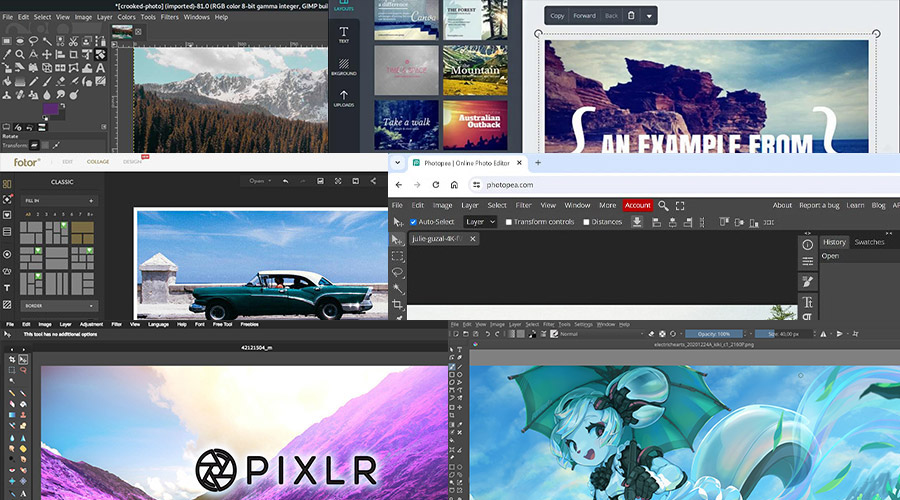Switch to the Swatches tab in Photopea
Screen dimensions: 900x500
tap(868, 242)
